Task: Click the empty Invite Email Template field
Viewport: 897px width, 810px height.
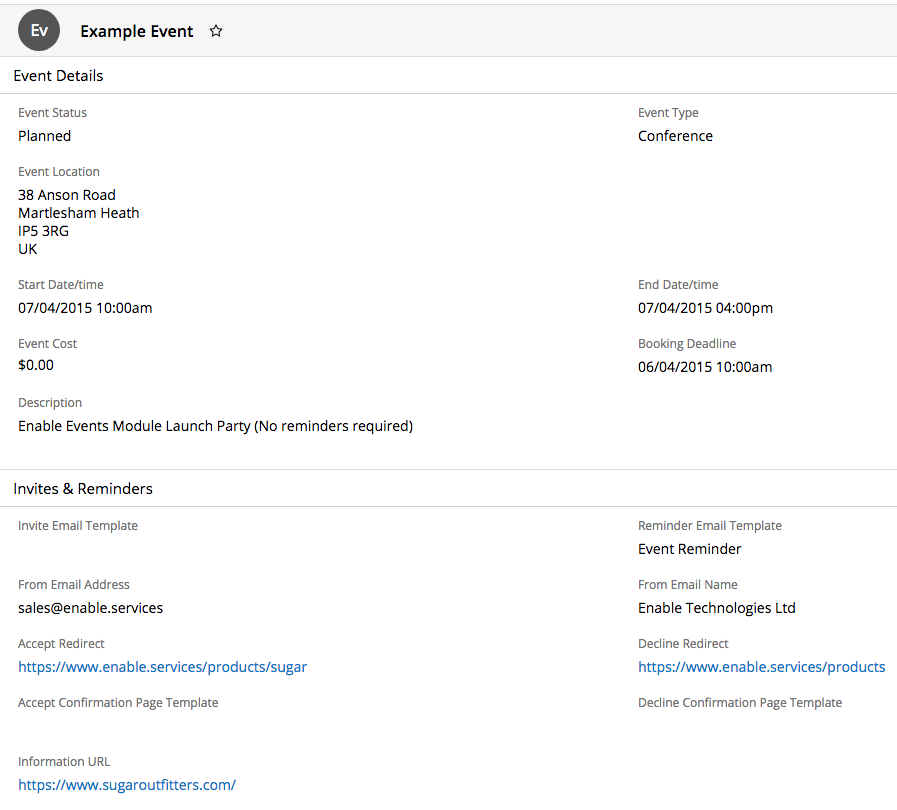Action: (78, 549)
